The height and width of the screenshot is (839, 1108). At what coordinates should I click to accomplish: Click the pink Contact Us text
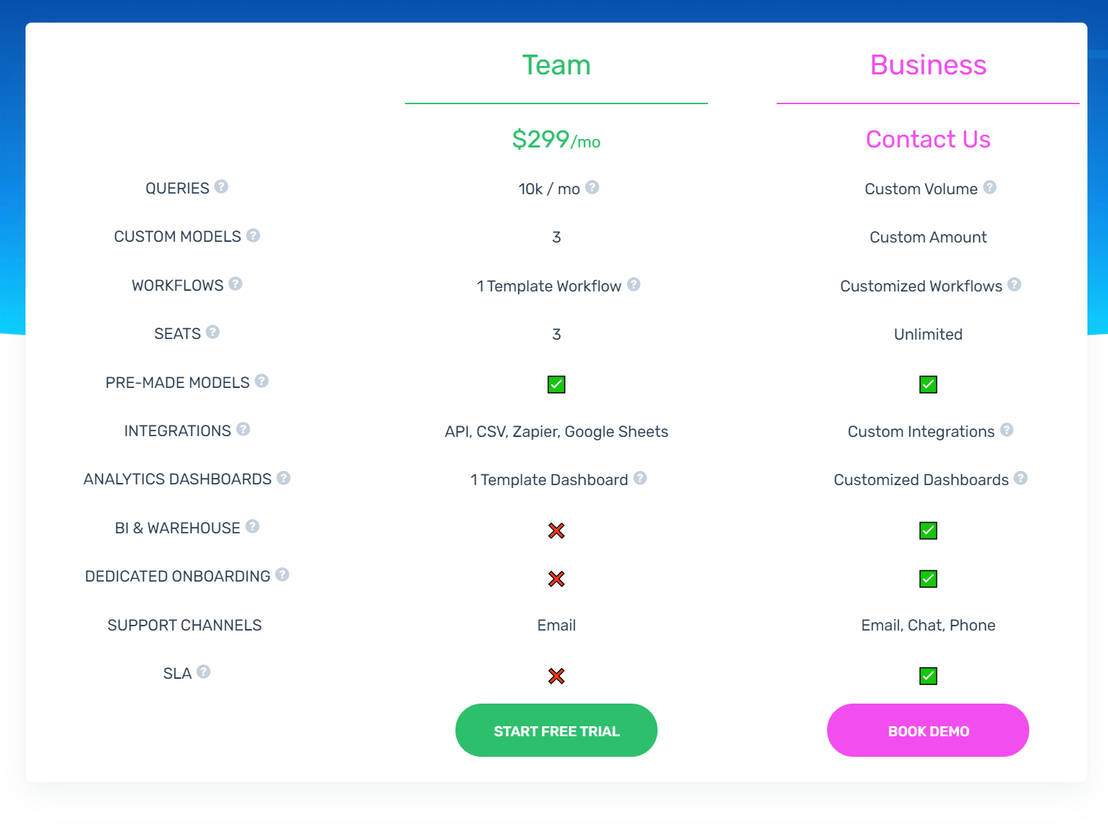[928, 140]
